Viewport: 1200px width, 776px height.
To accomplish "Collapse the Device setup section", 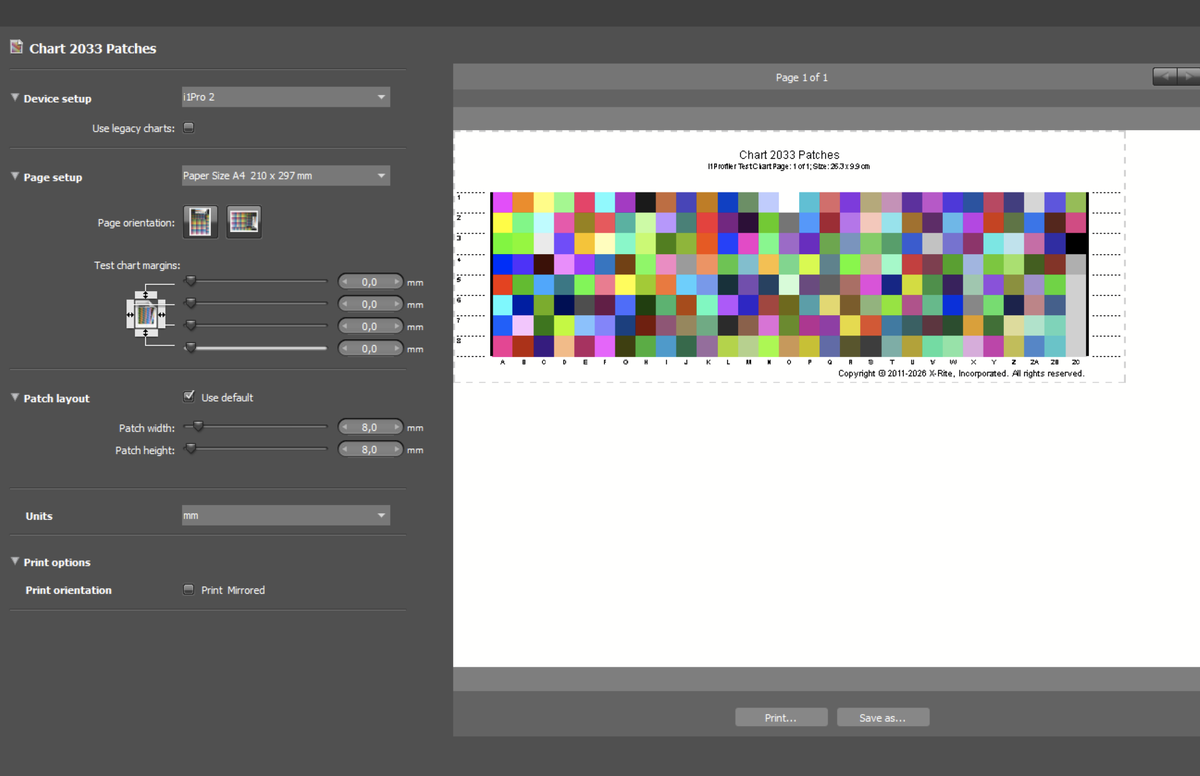I will tap(15, 98).
